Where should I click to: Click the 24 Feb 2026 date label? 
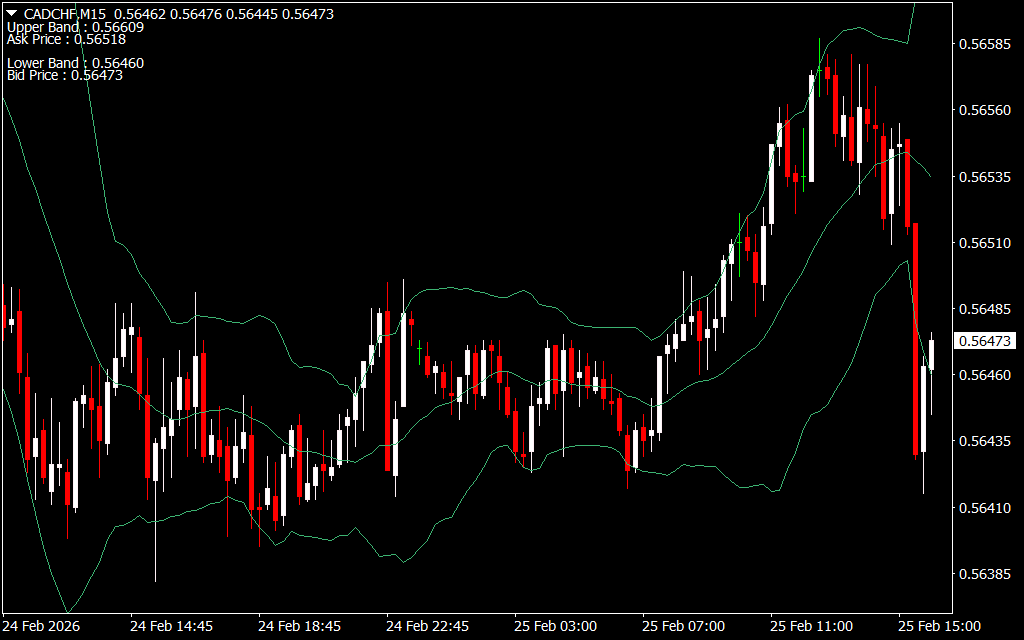point(44,626)
